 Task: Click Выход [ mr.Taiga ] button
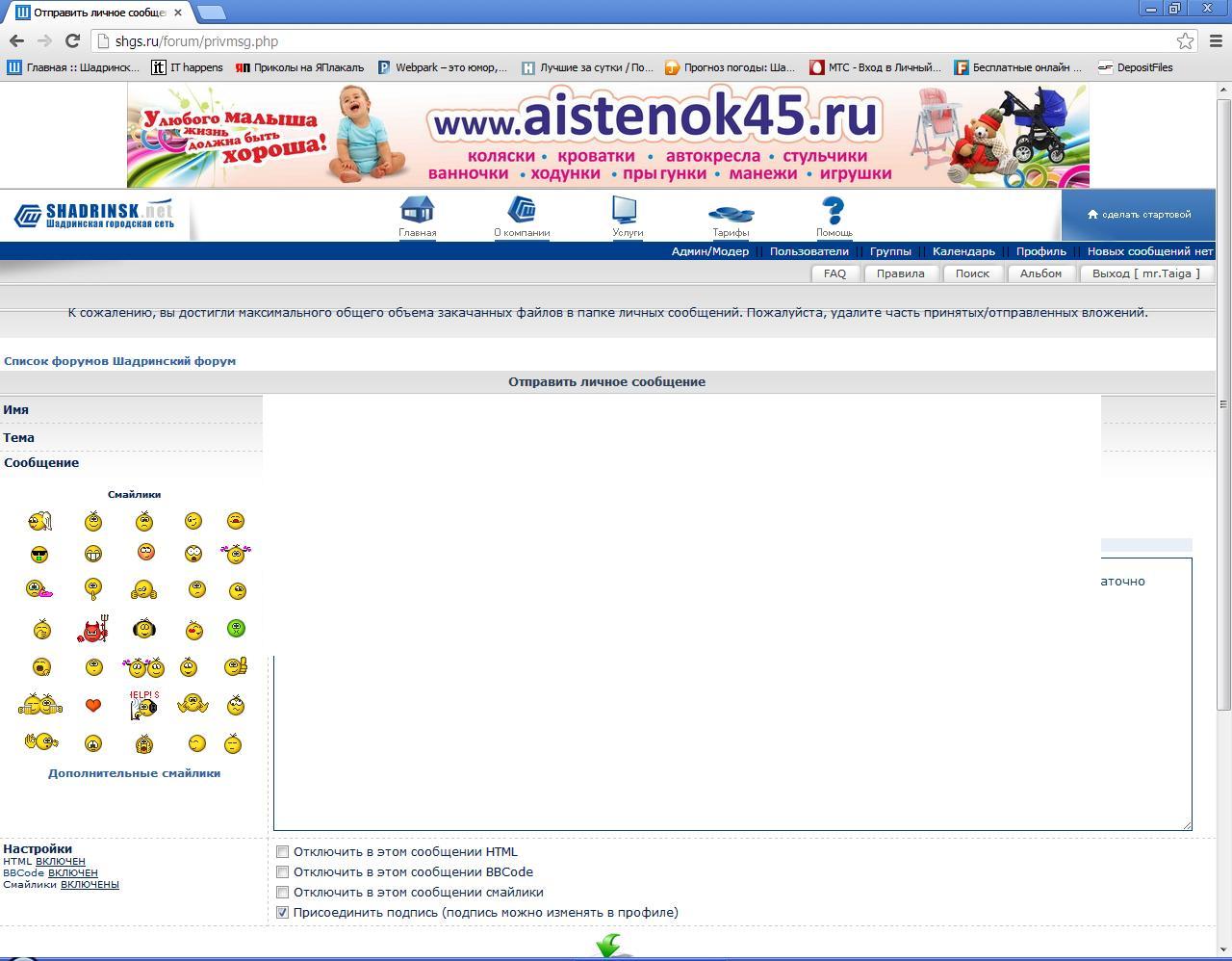[1145, 273]
